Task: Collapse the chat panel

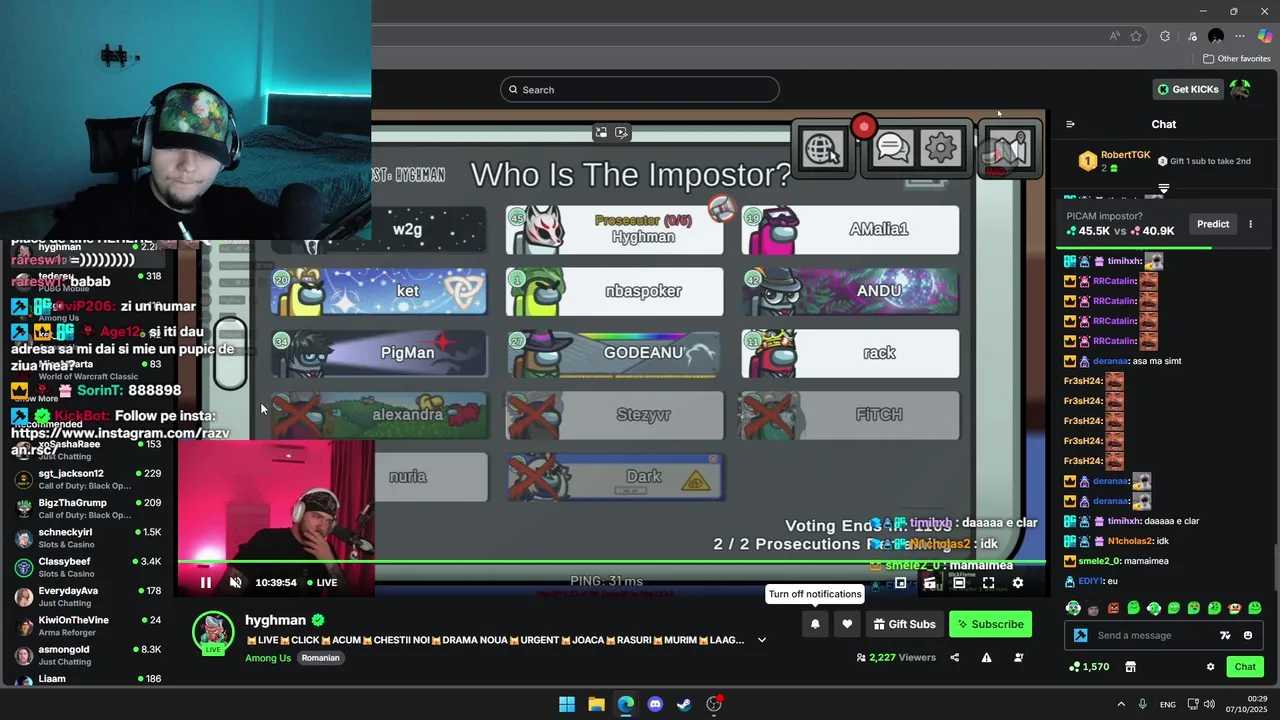Action: pos(1070,124)
